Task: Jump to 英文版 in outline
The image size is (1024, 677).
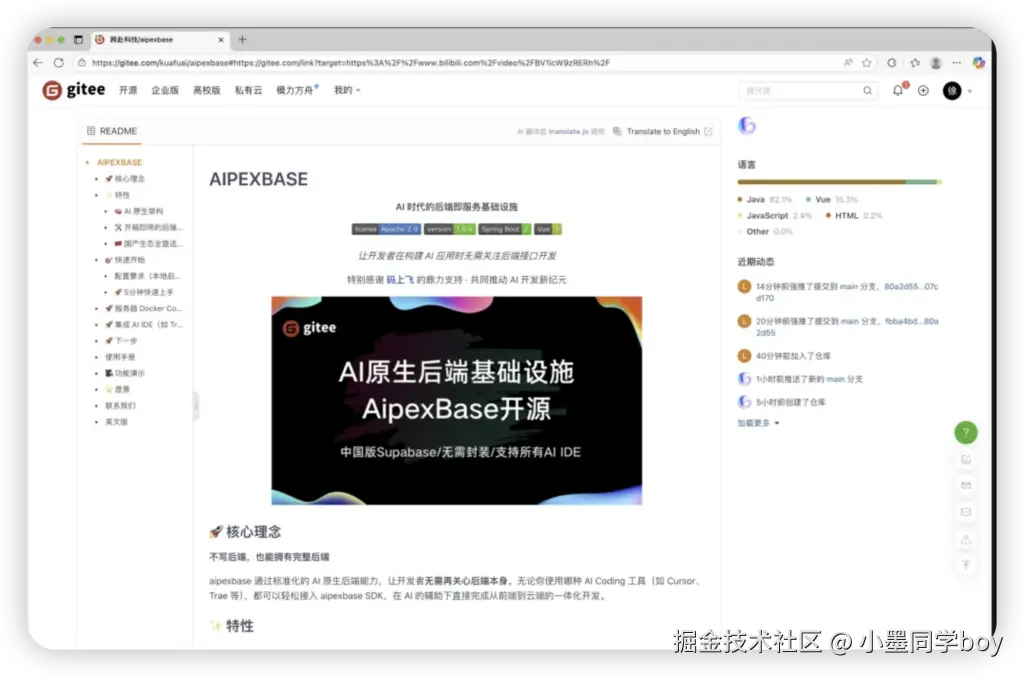Action: (117, 422)
